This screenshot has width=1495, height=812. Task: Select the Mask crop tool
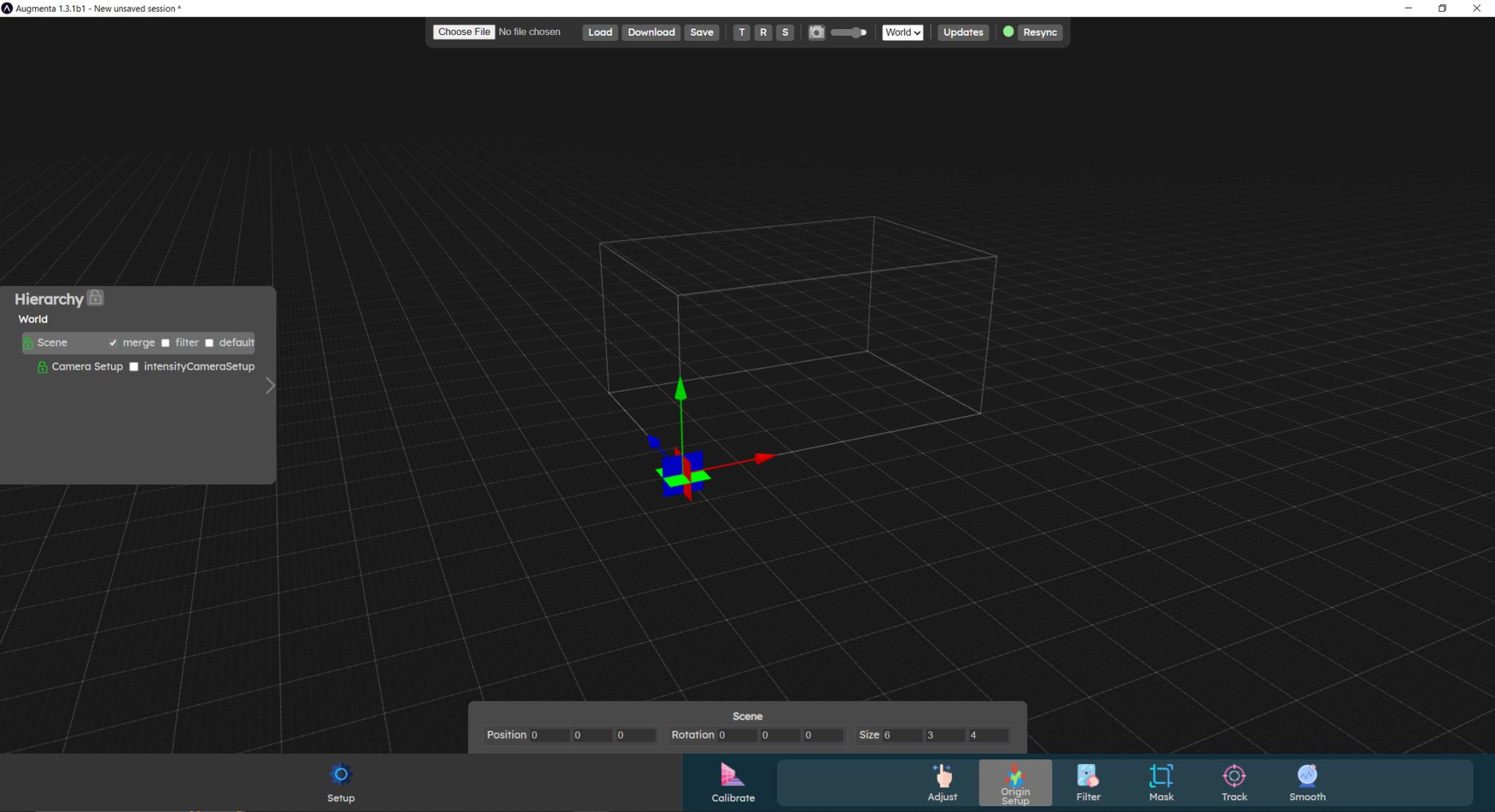point(1161,782)
